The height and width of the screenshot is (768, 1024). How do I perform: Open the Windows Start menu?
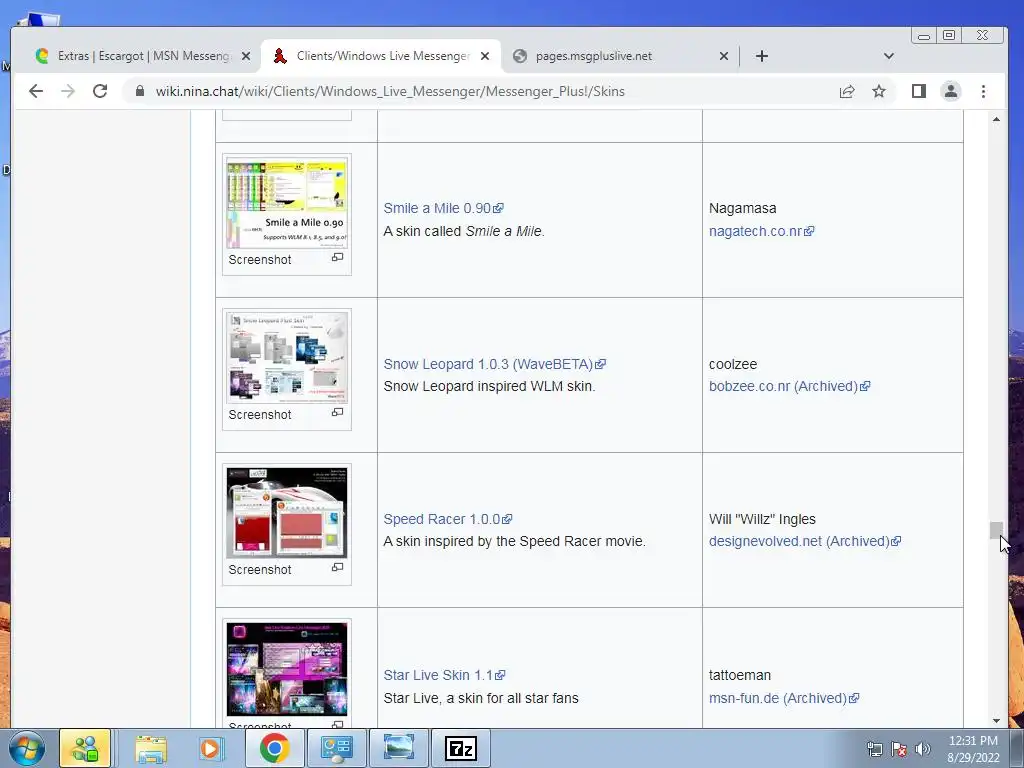tap(27, 748)
